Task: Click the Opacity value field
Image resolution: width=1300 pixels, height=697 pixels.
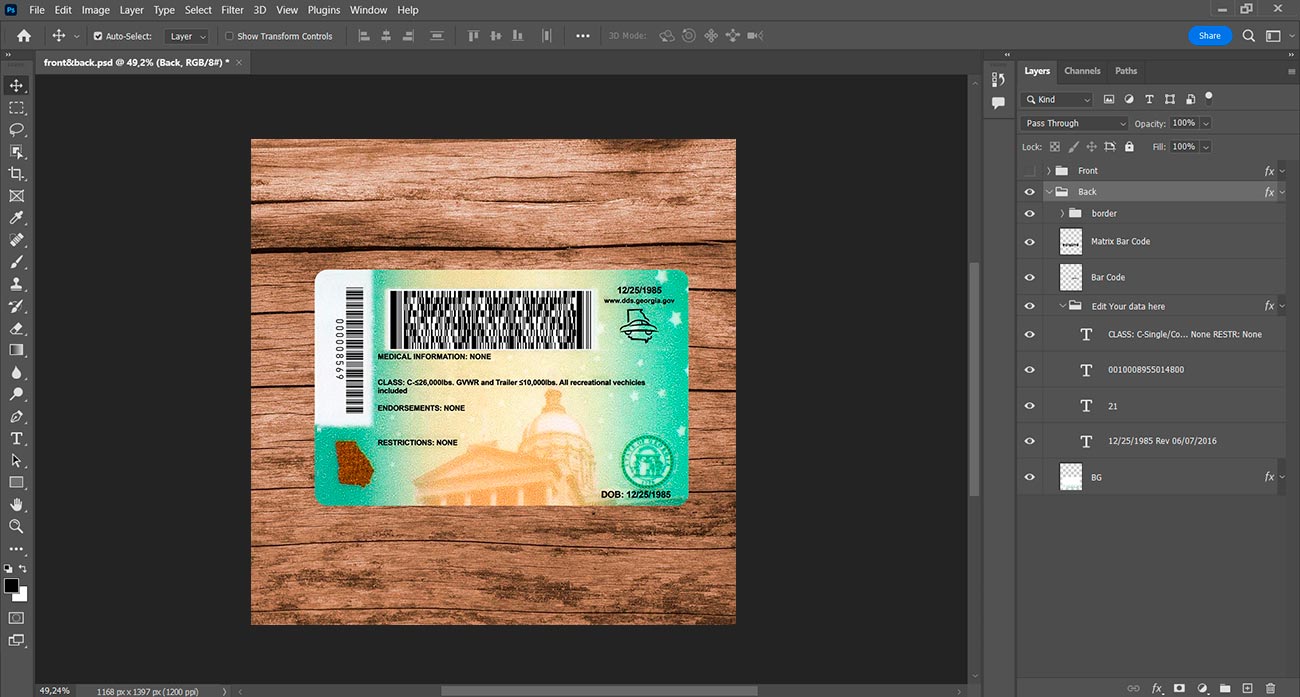Action: [1183, 123]
